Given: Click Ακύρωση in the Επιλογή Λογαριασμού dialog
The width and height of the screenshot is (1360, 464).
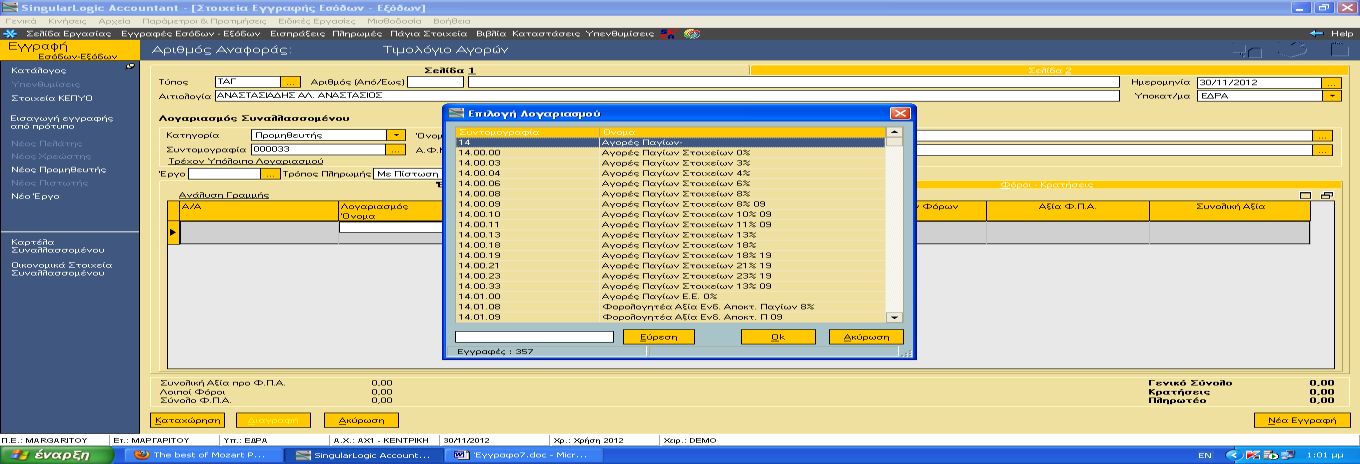Looking at the screenshot, I should [x=866, y=337].
